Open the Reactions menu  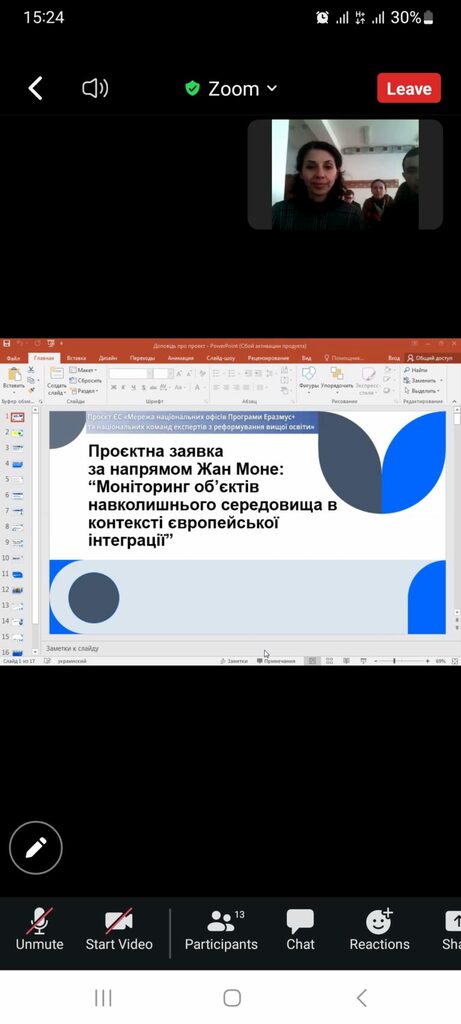click(379, 929)
